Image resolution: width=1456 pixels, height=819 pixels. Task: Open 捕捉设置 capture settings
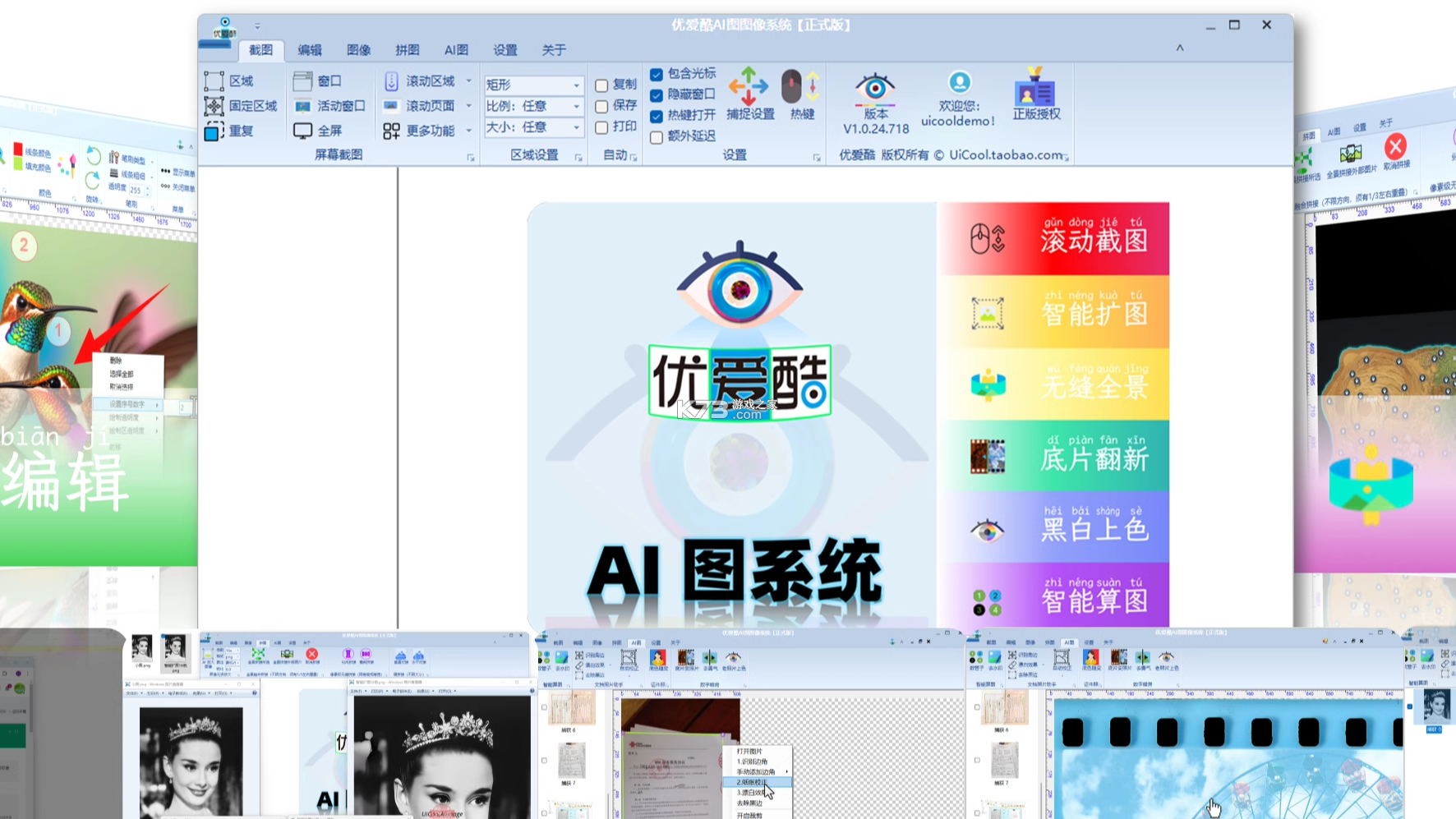[x=749, y=94]
